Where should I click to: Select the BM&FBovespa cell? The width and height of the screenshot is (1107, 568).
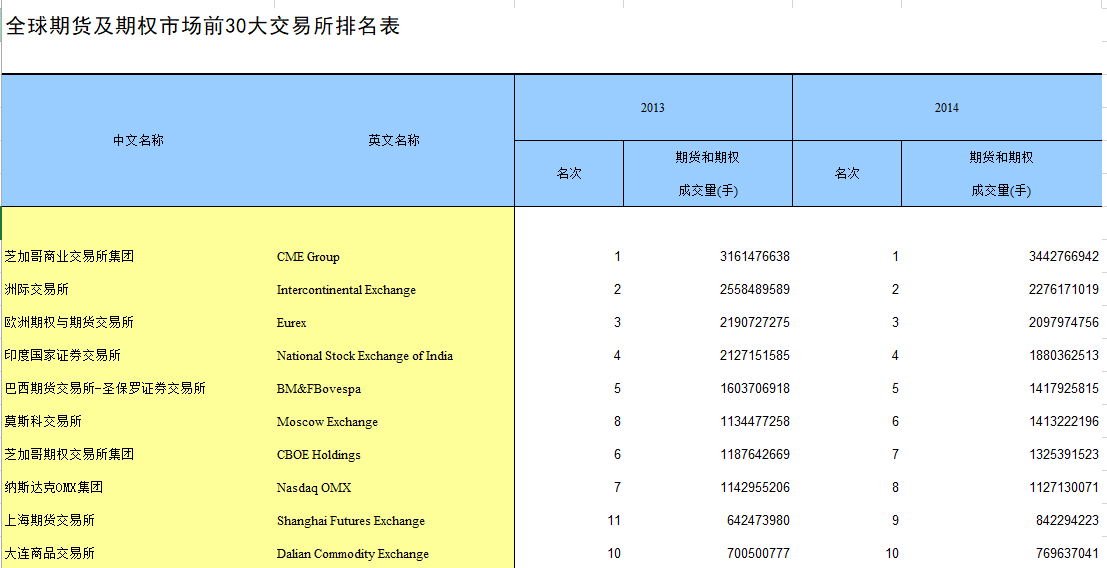[x=319, y=389]
